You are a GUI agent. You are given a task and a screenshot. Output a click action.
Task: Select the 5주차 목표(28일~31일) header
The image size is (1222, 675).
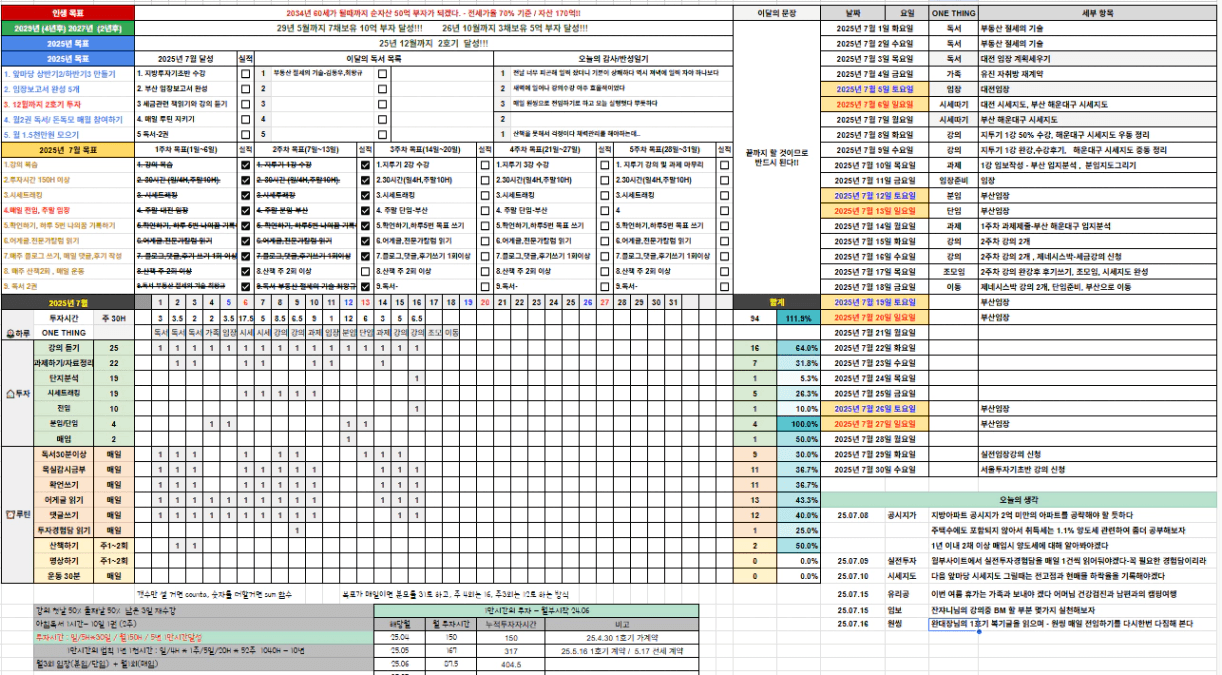click(663, 149)
